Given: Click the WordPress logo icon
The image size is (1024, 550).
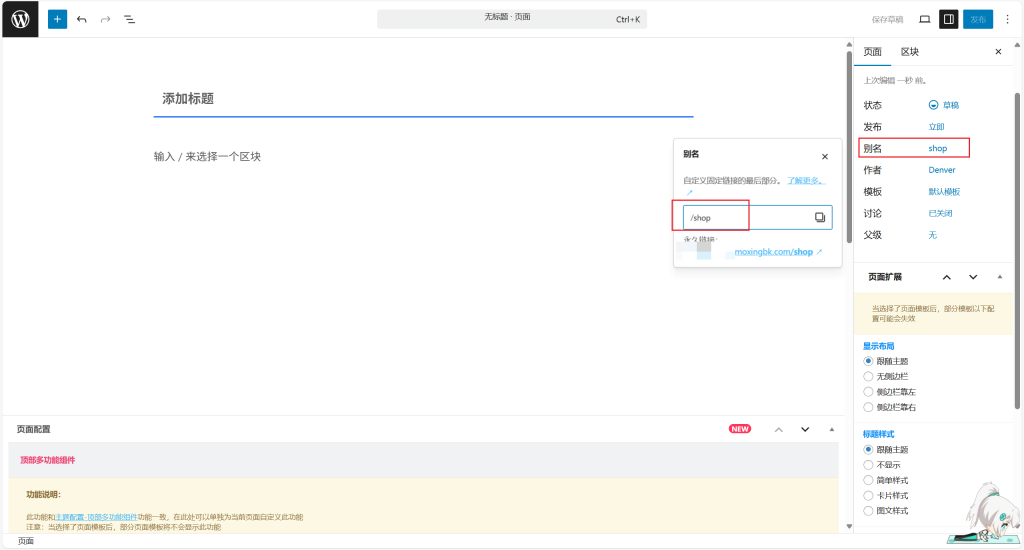Looking at the screenshot, I should [x=20, y=19].
